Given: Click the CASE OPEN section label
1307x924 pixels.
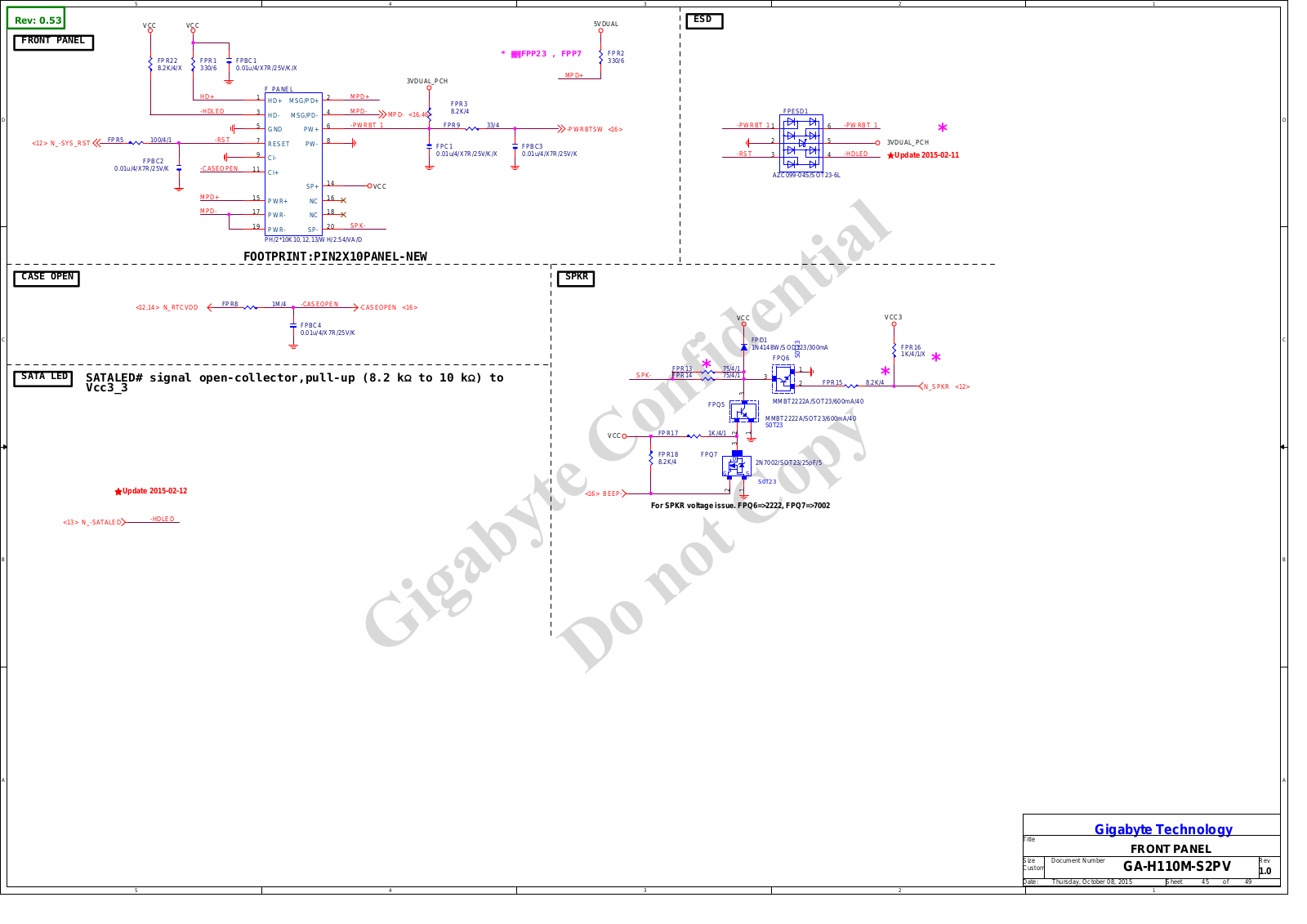Looking at the screenshot, I should tap(47, 278).
